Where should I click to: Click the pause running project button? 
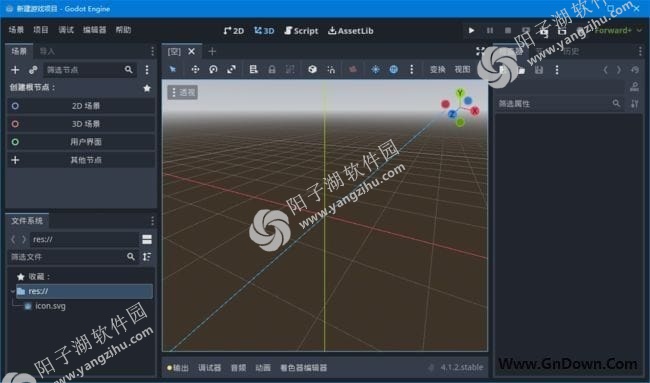point(490,30)
